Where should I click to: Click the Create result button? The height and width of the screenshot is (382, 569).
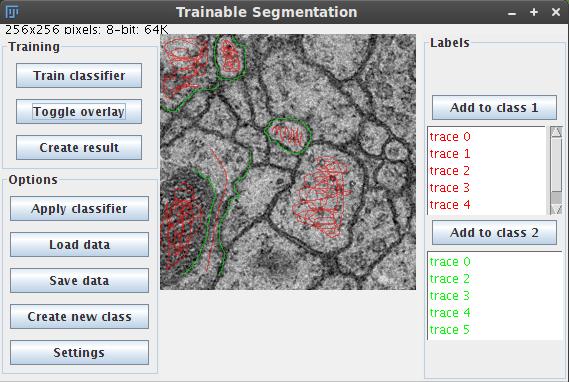tap(79, 147)
